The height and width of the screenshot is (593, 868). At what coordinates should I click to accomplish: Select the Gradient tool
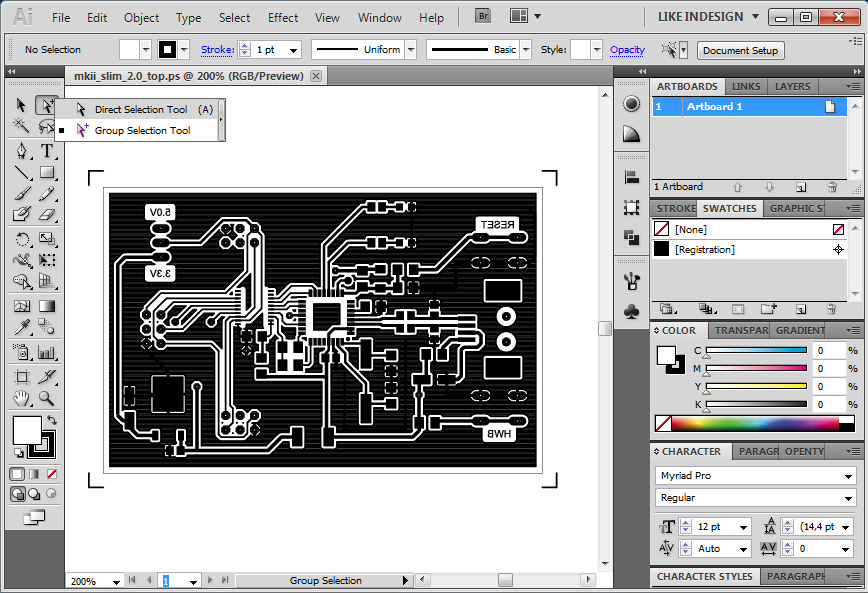(x=46, y=306)
